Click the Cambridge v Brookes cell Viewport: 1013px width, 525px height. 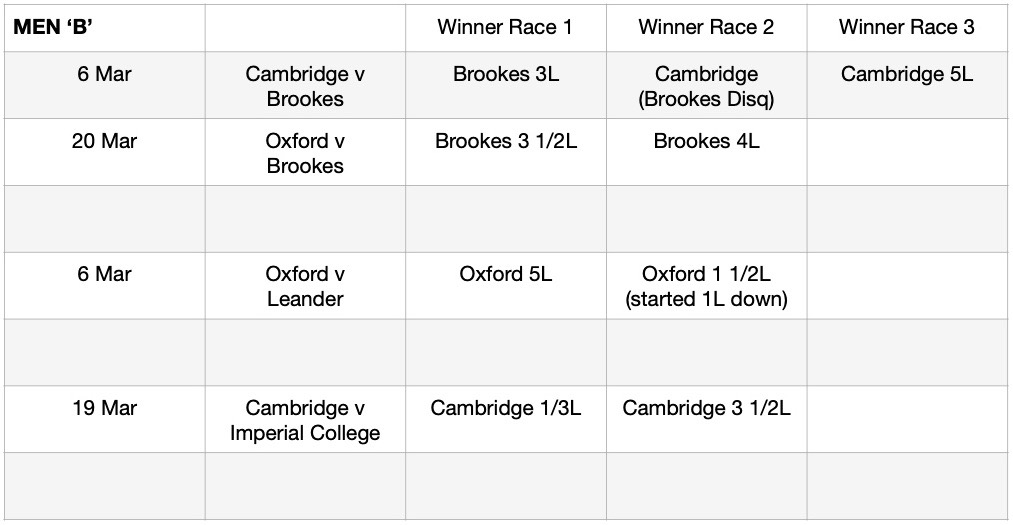[x=305, y=86]
